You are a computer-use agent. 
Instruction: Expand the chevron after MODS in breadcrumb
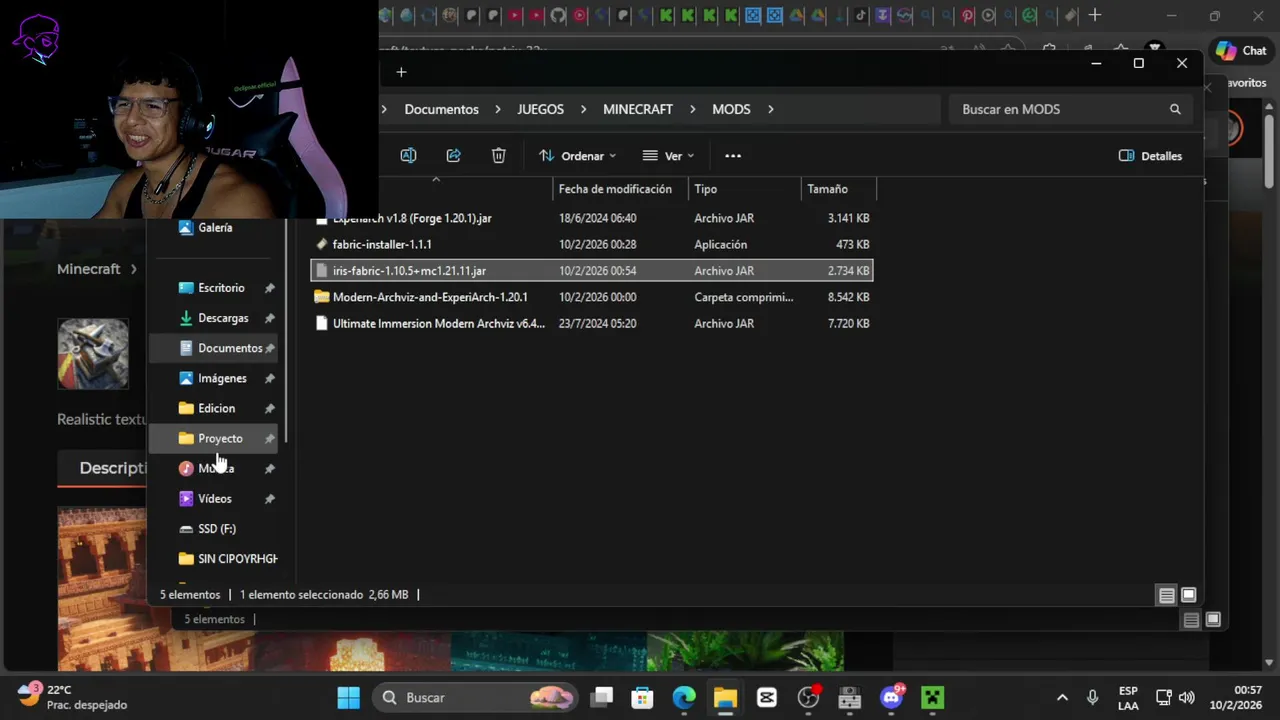770,109
